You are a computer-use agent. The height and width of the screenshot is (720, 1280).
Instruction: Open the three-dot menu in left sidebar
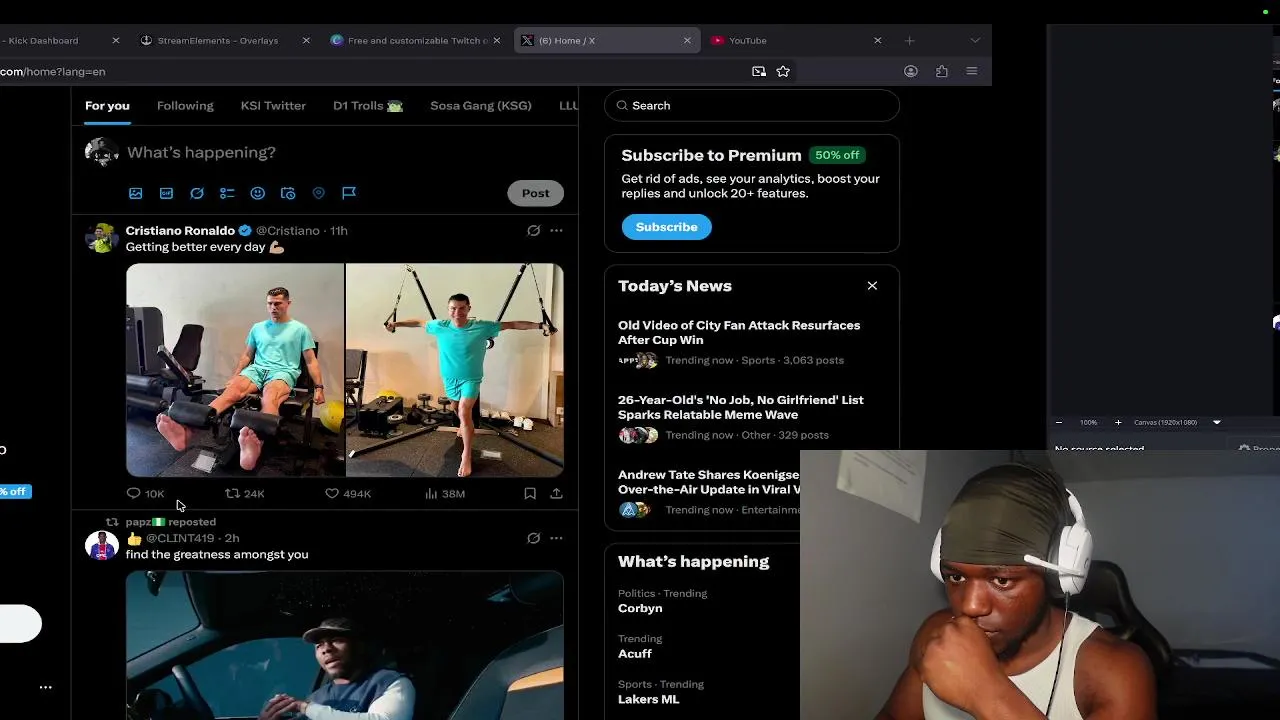(45, 688)
